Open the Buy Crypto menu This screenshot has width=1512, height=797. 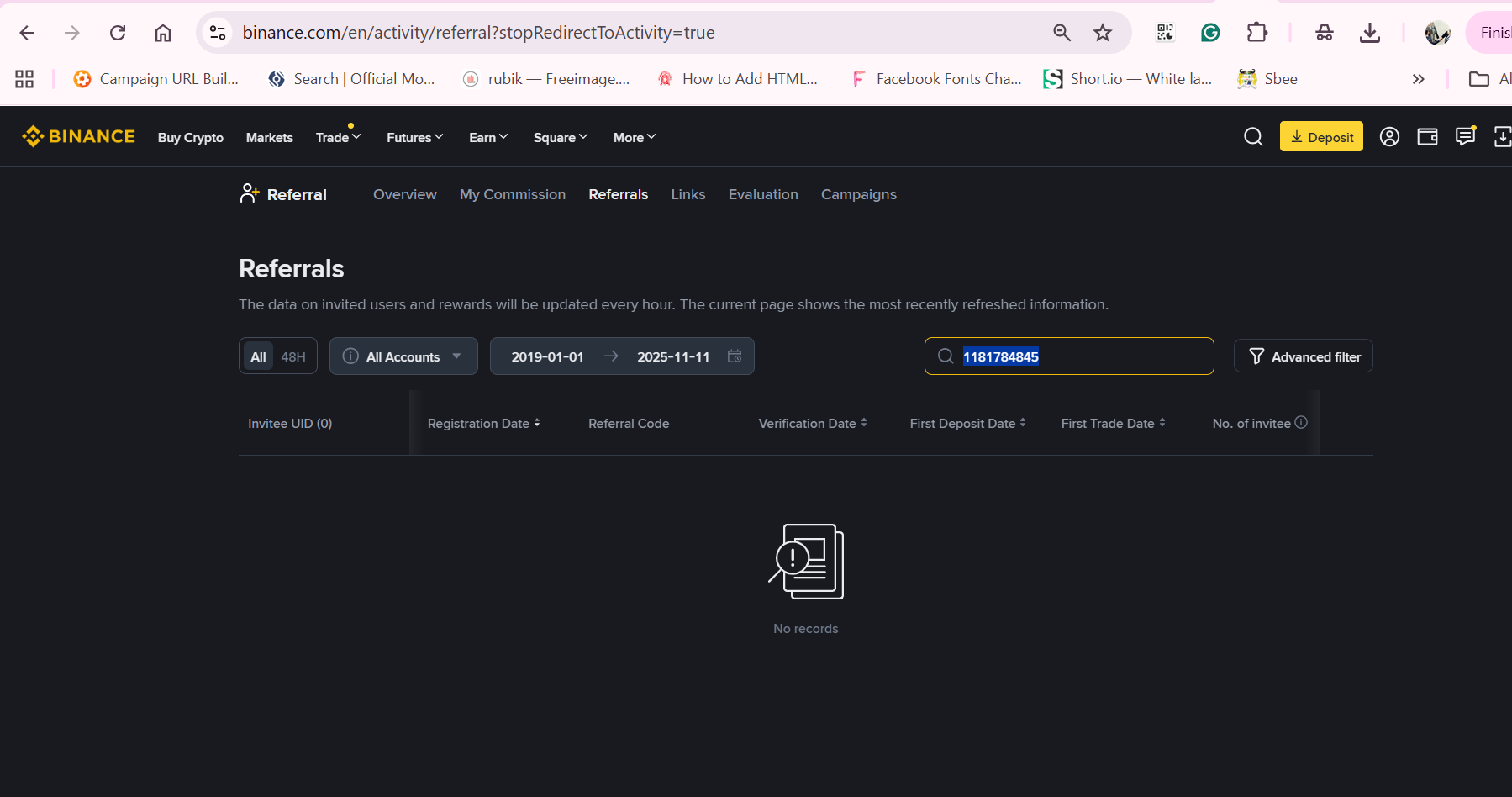pyautogui.click(x=191, y=138)
